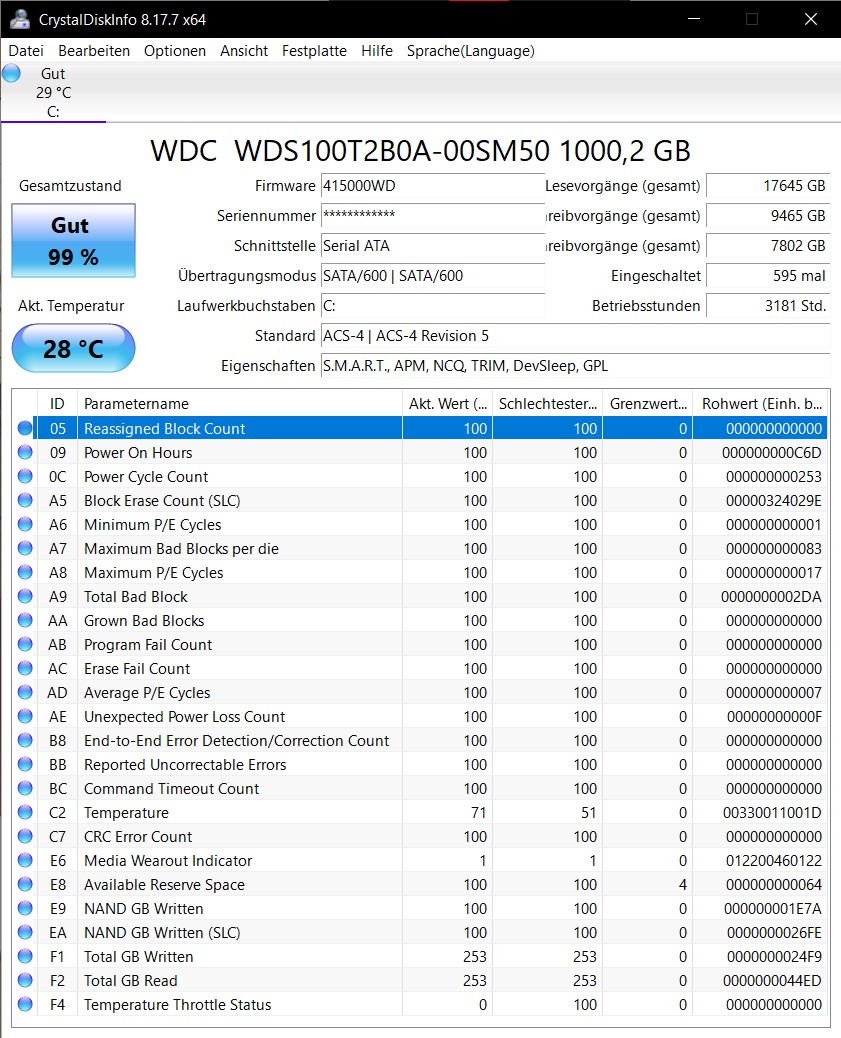Open the Ansicht menu

pos(244,51)
